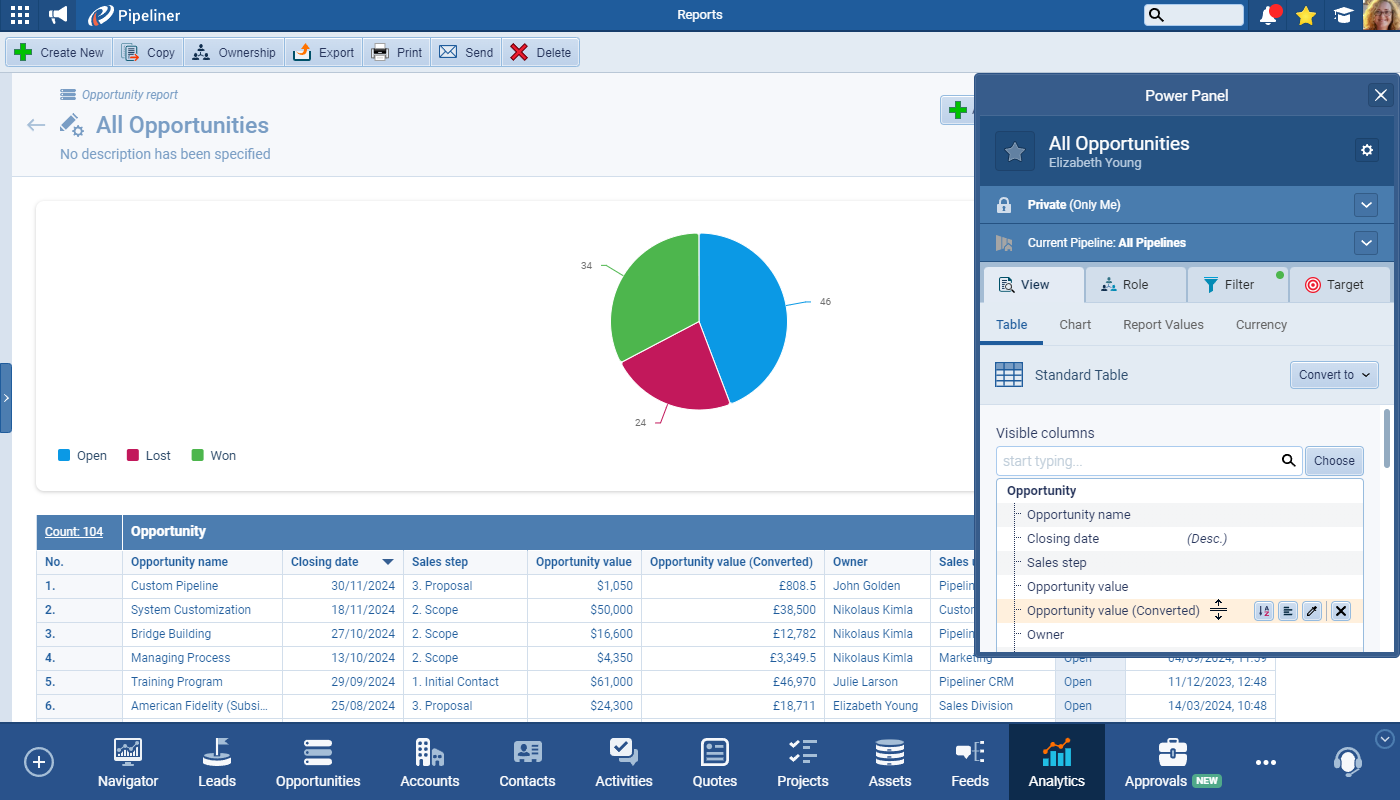Mark All Opportunities report as favorite star
Viewport: 1400px width, 800px height.
(x=1014, y=151)
